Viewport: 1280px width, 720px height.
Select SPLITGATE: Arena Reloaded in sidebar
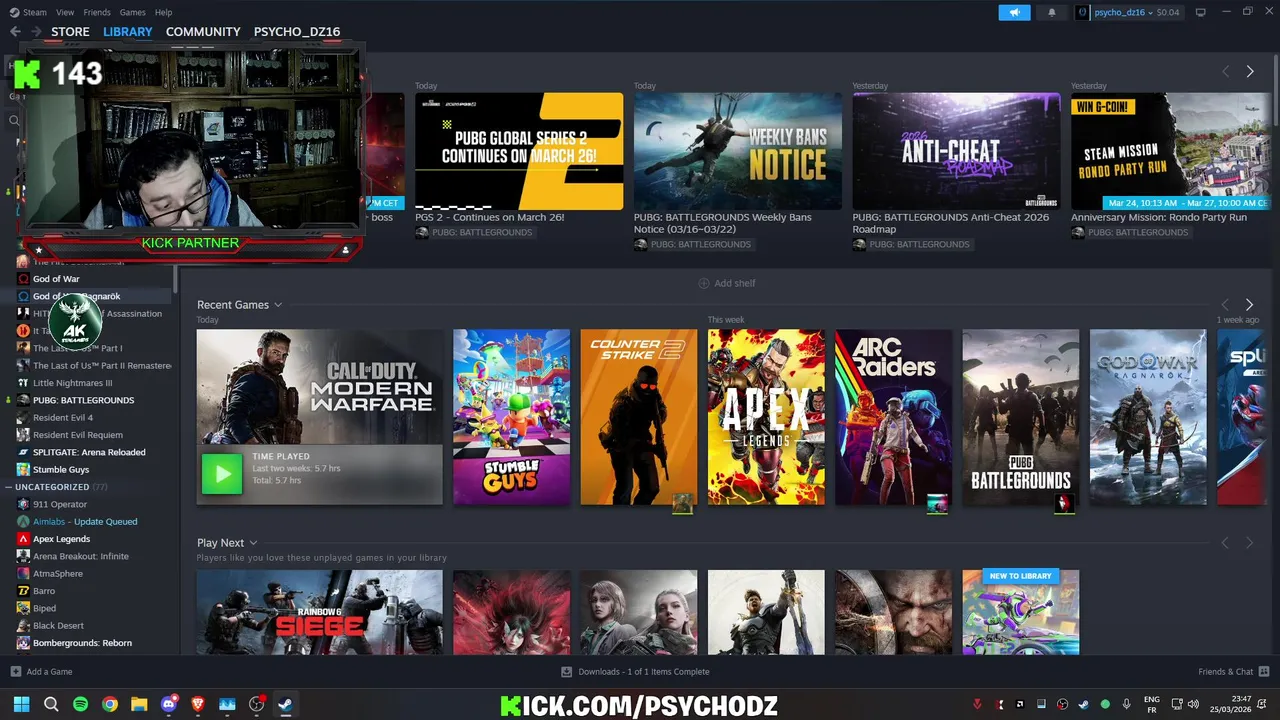tap(89, 452)
